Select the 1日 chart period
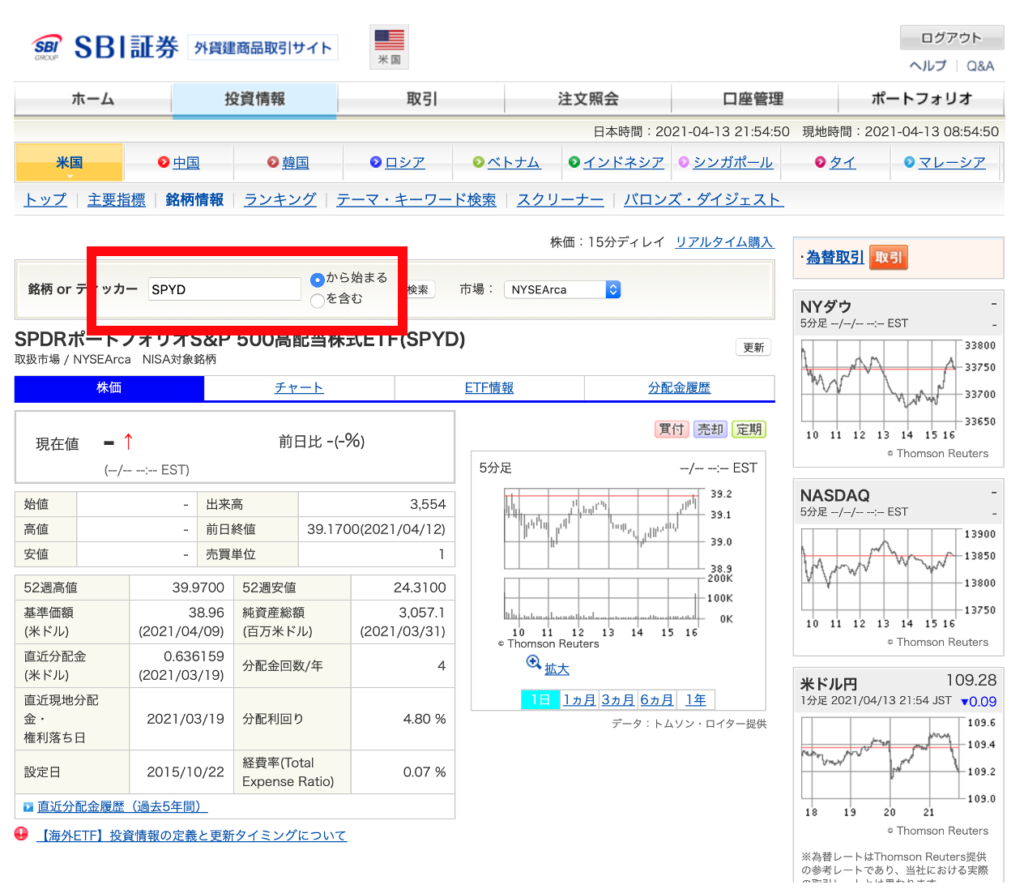1024x889 pixels. click(541, 700)
